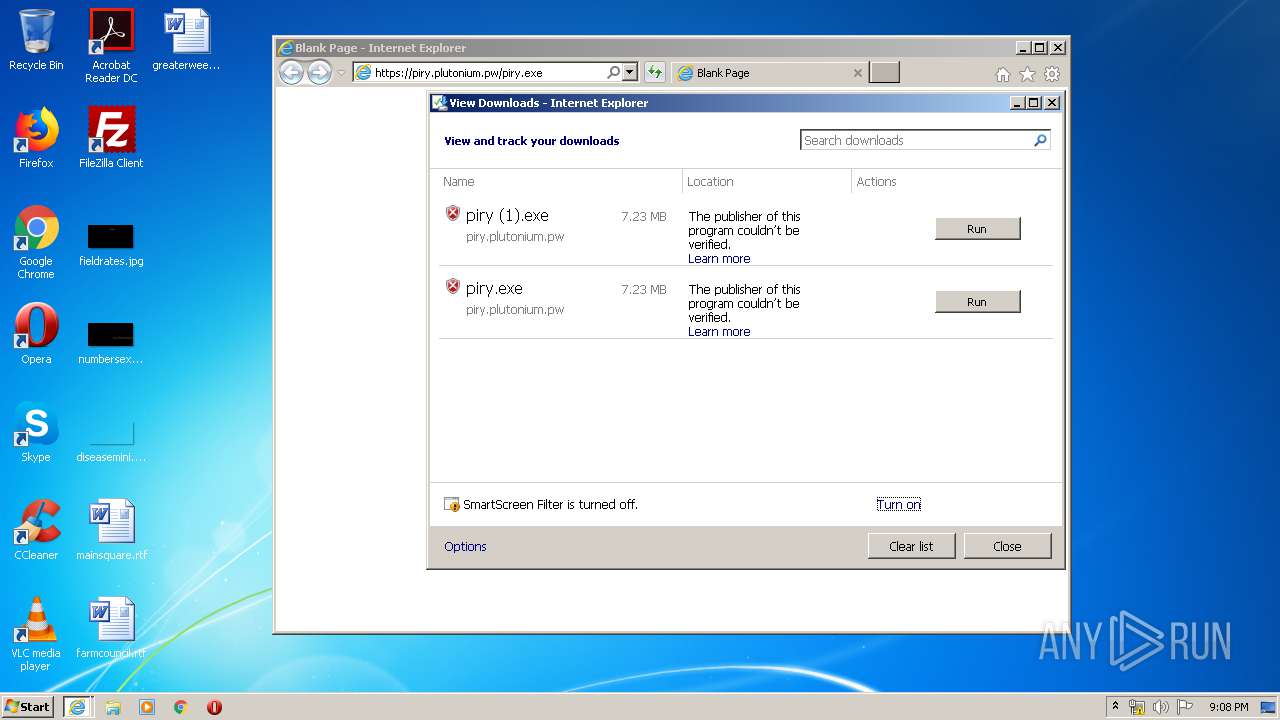Open Windows Explorer from the taskbar
Image resolution: width=1280 pixels, height=720 pixels.
pos(113,707)
